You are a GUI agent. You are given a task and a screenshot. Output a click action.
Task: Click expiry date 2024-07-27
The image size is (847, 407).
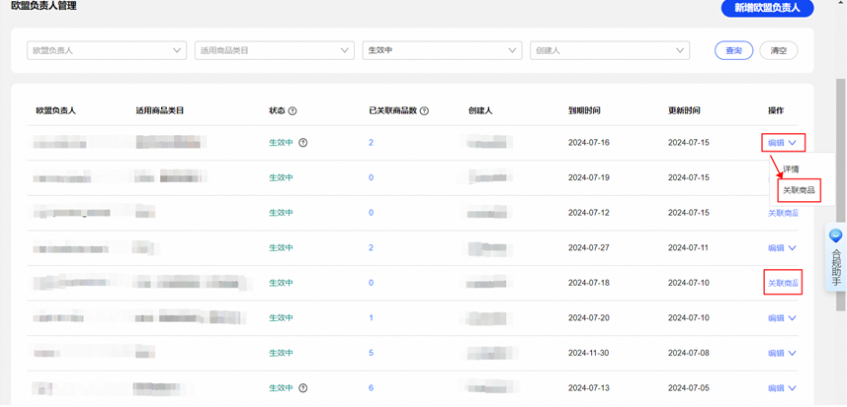(589, 248)
